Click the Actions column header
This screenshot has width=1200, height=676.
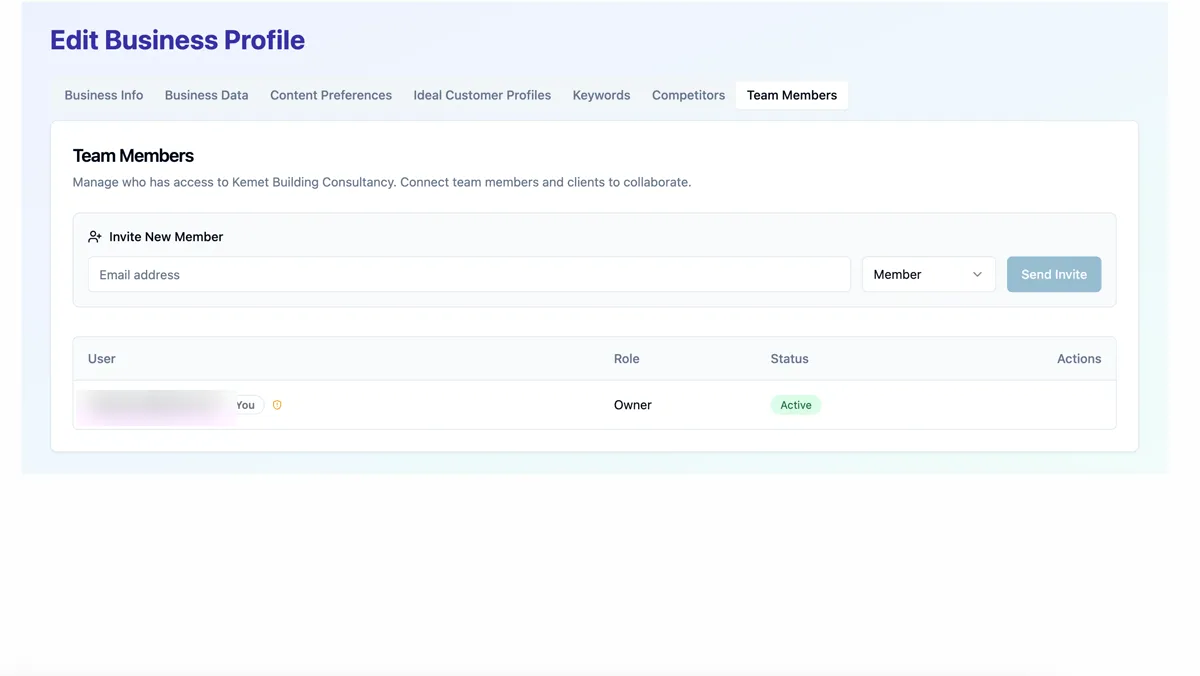(1079, 359)
